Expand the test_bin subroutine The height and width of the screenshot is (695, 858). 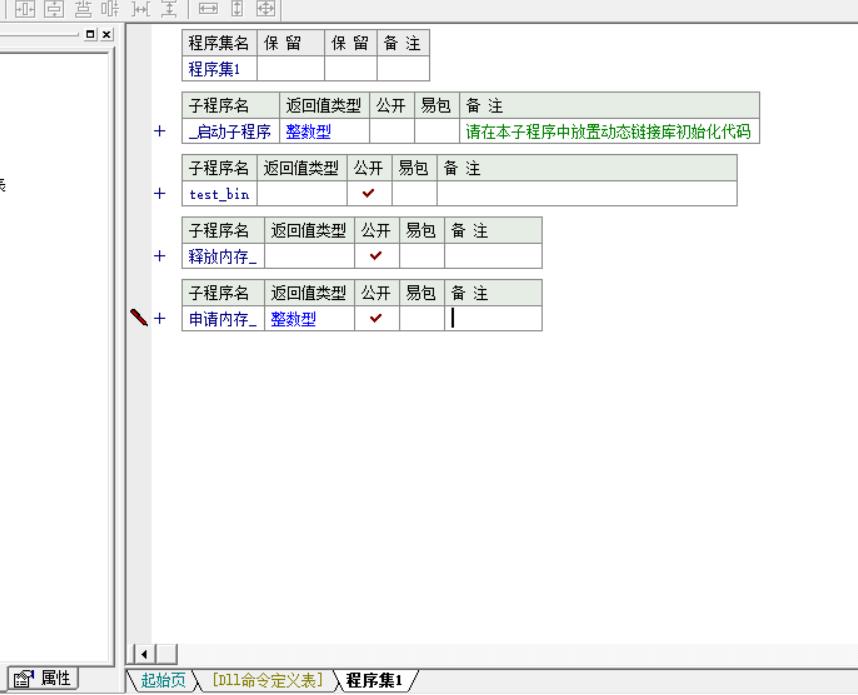click(x=160, y=194)
